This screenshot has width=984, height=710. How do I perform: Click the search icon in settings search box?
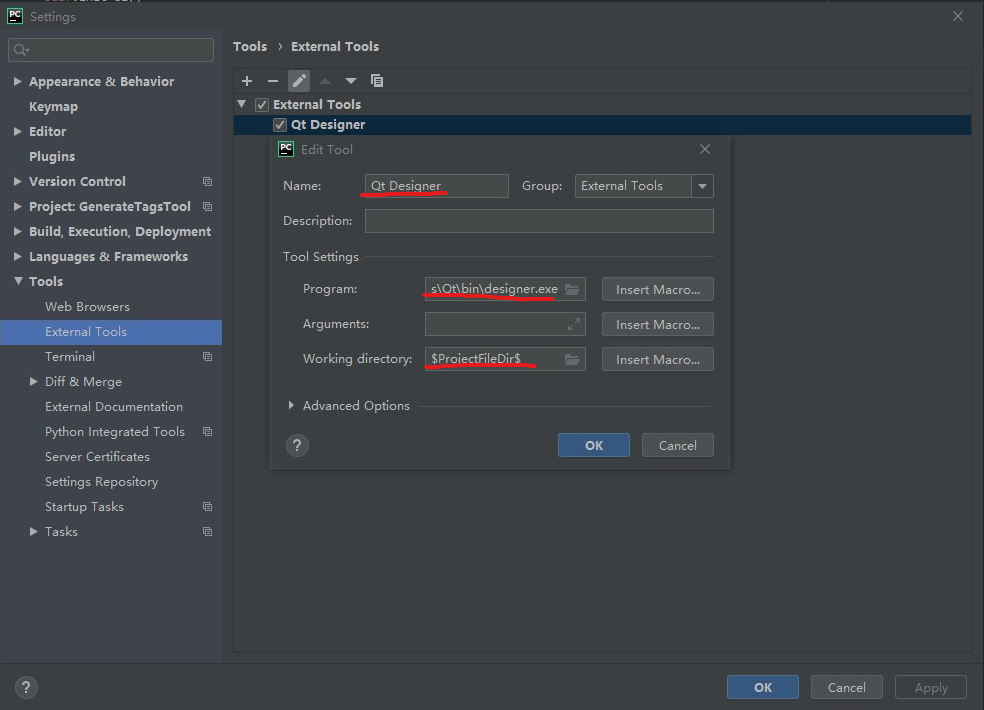point(21,50)
